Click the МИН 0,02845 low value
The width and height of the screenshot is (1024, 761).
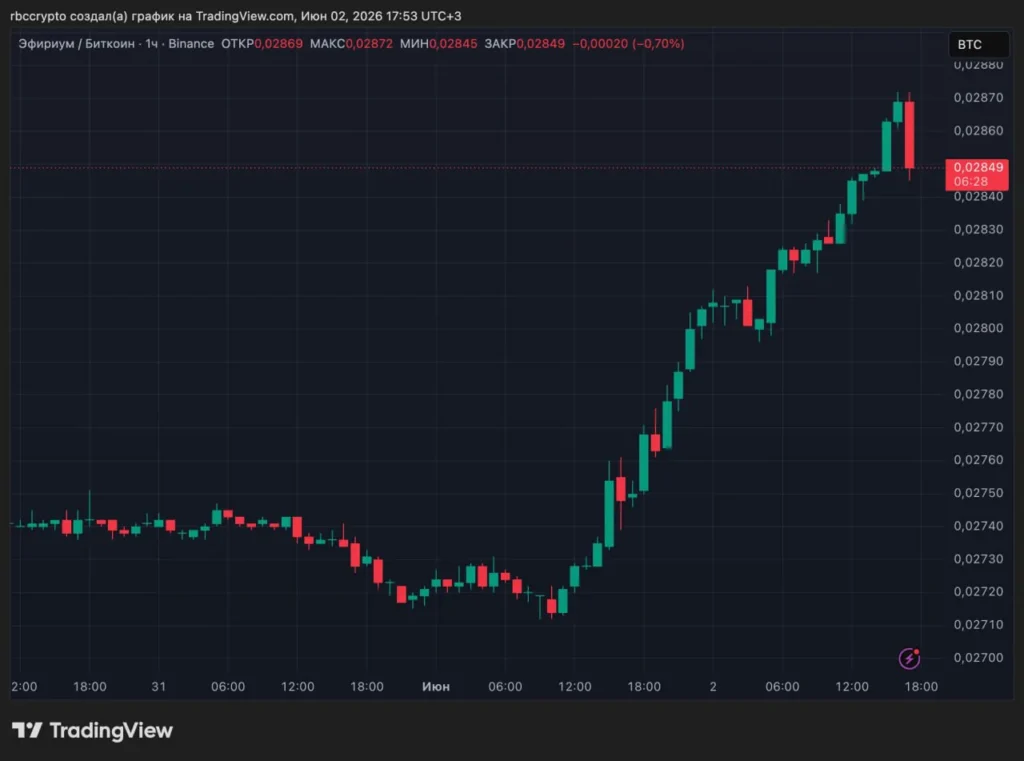pos(438,44)
